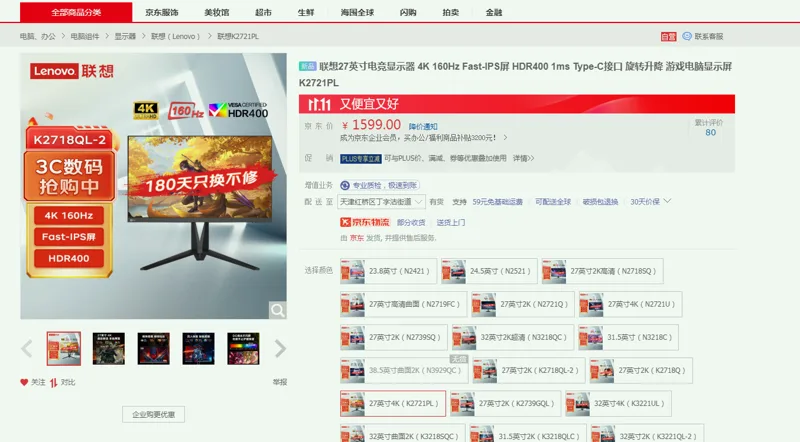
Task: Open promotion 详情 details link
Action: [x=523, y=158]
